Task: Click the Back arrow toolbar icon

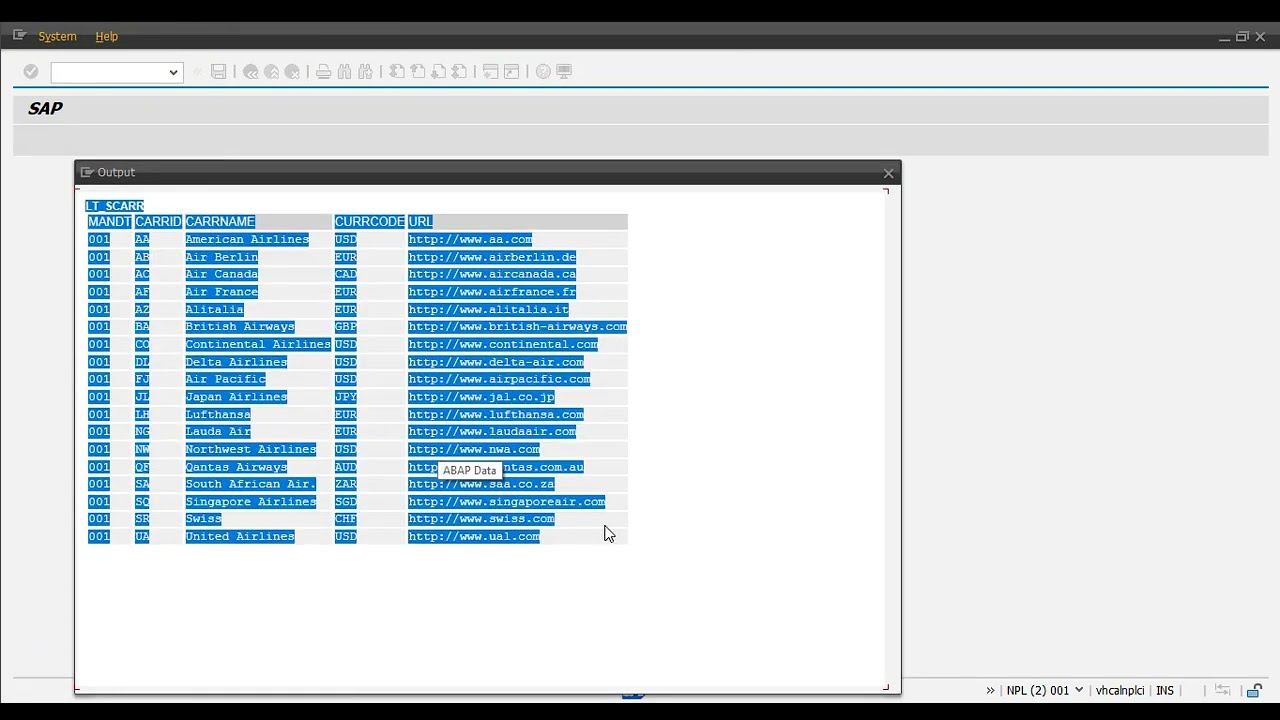Action: pyautogui.click(x=251, y=72)
